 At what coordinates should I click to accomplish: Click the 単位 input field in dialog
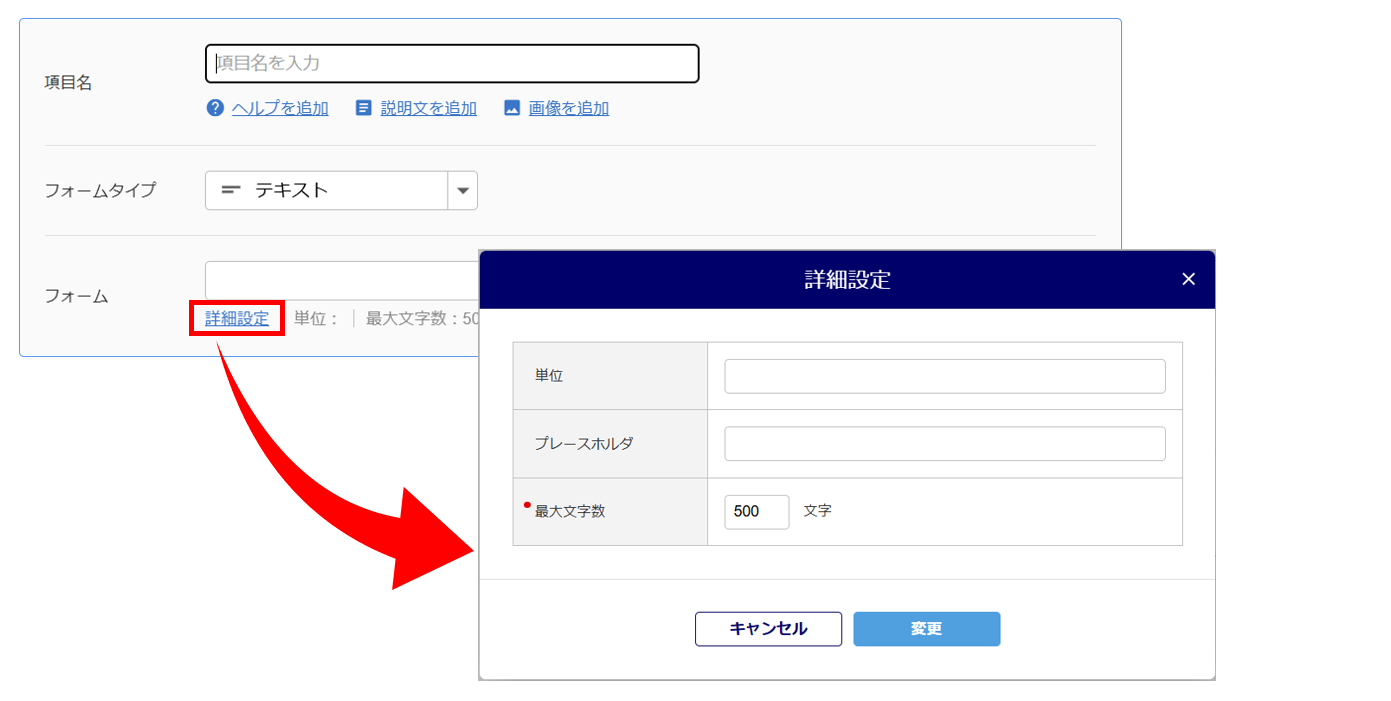945,376
